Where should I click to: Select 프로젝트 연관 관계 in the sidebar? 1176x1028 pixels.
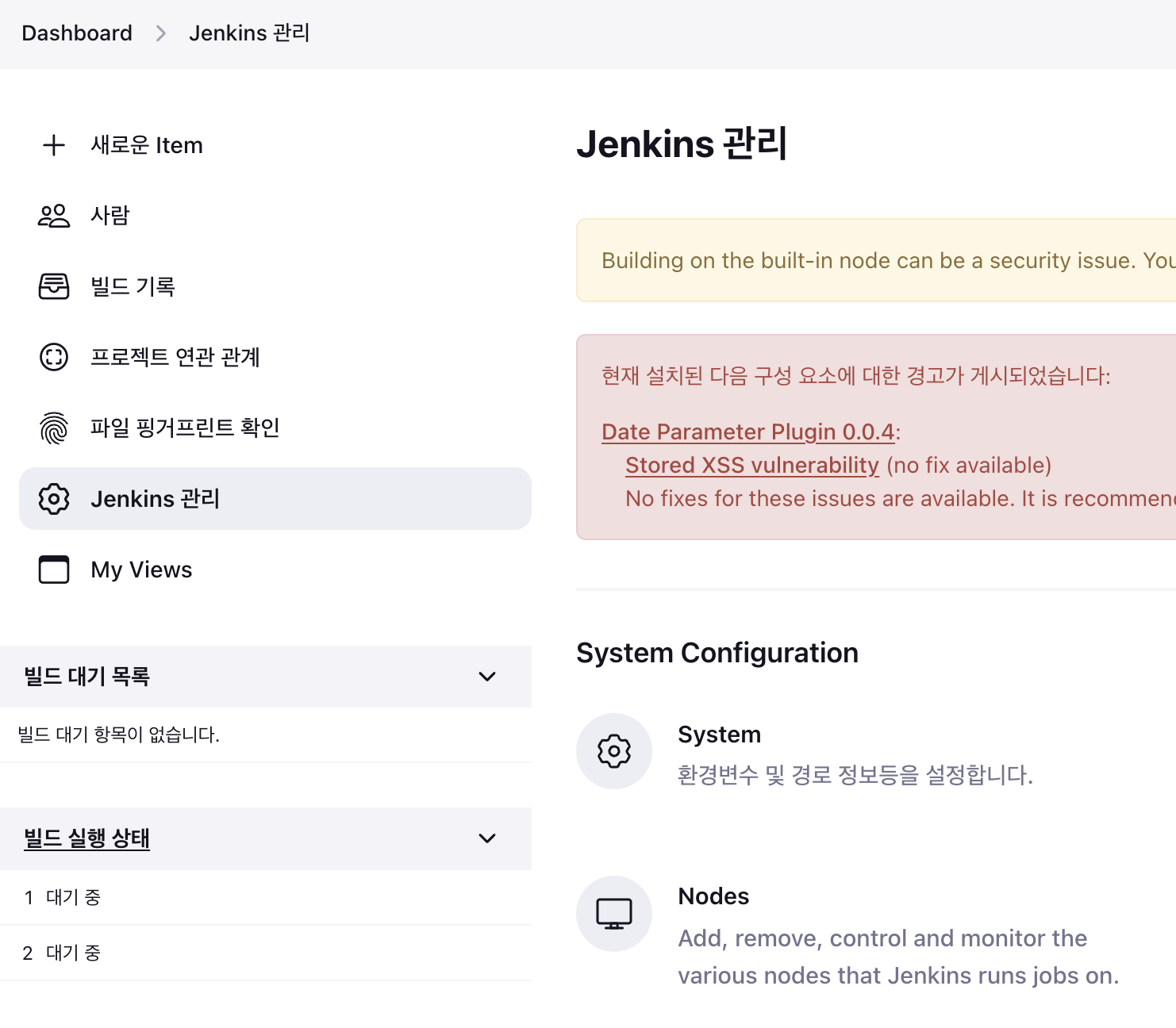click(x=175, y=357)
